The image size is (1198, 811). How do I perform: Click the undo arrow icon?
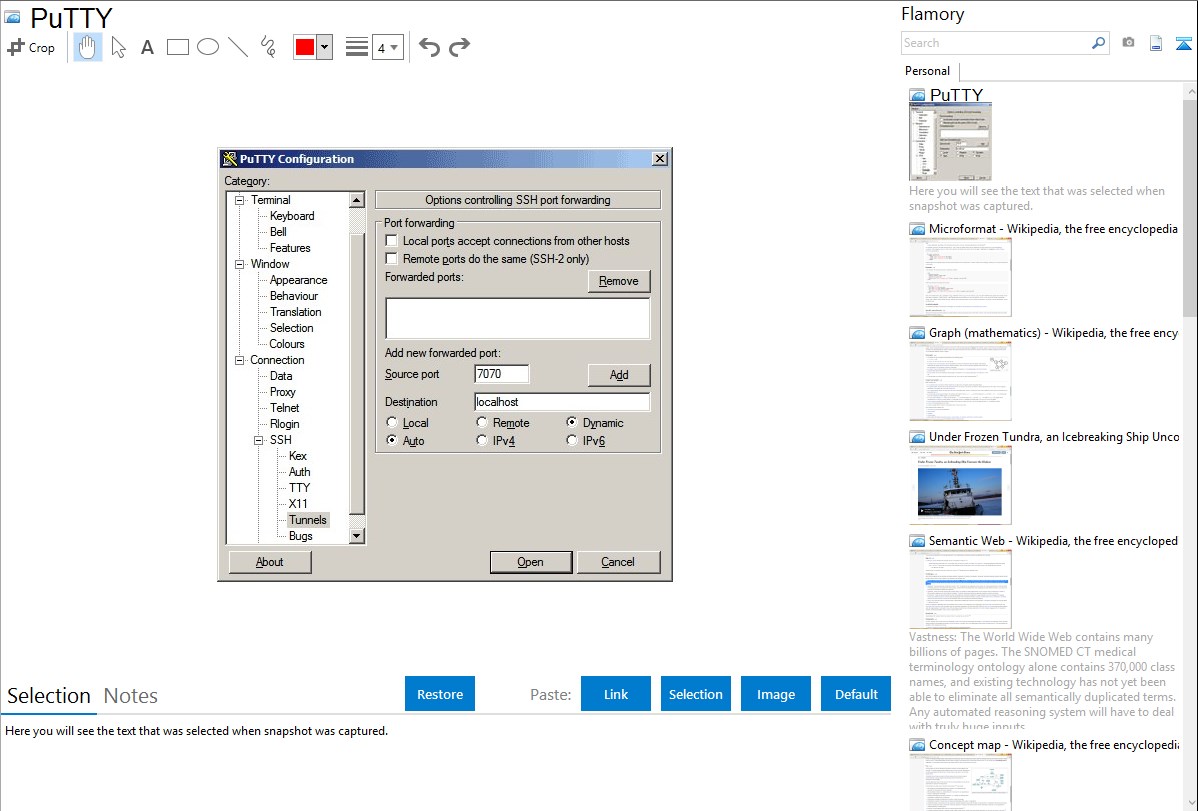[x=429, y=47]
